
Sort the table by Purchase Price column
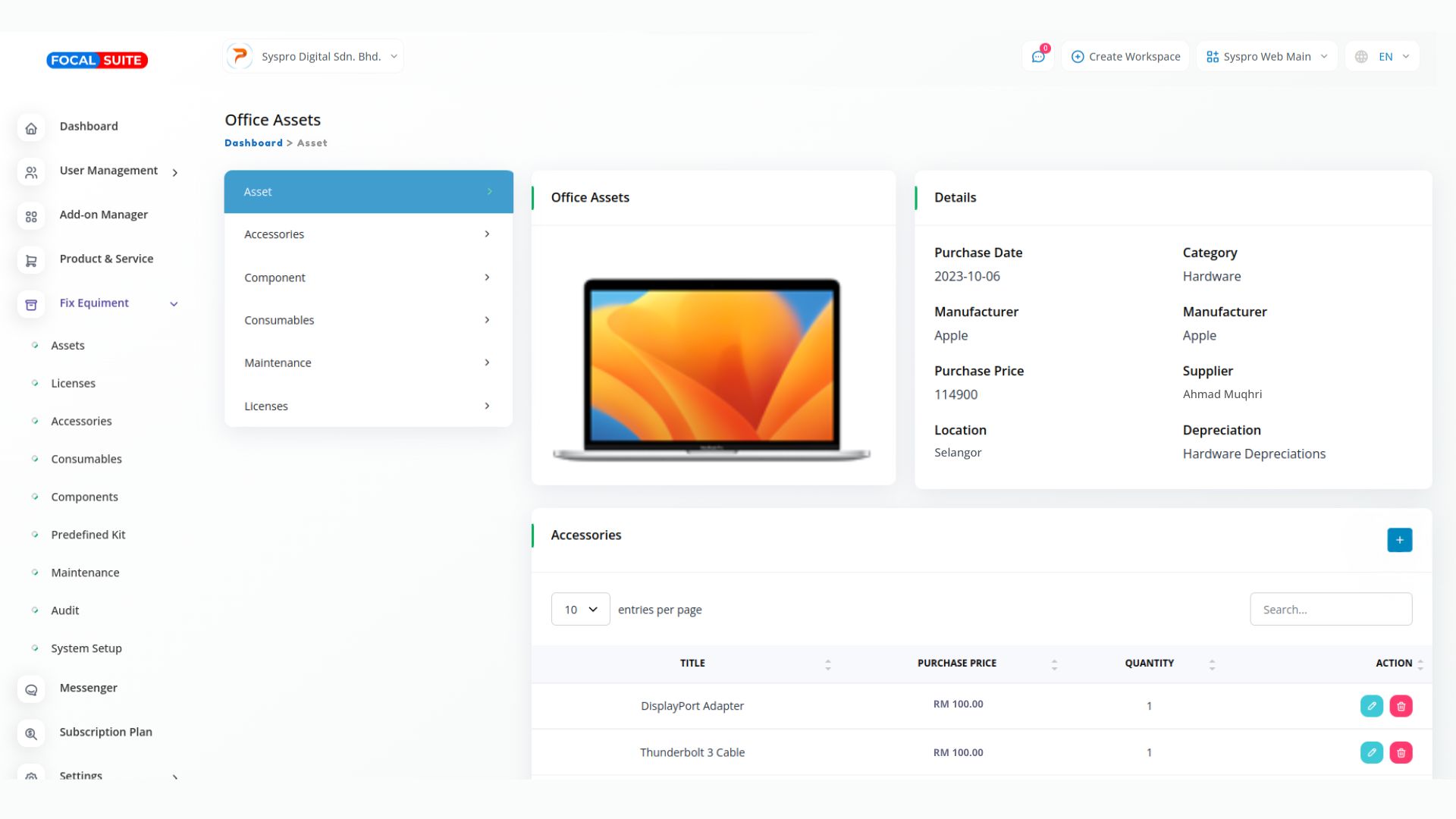tap(957, 664)
